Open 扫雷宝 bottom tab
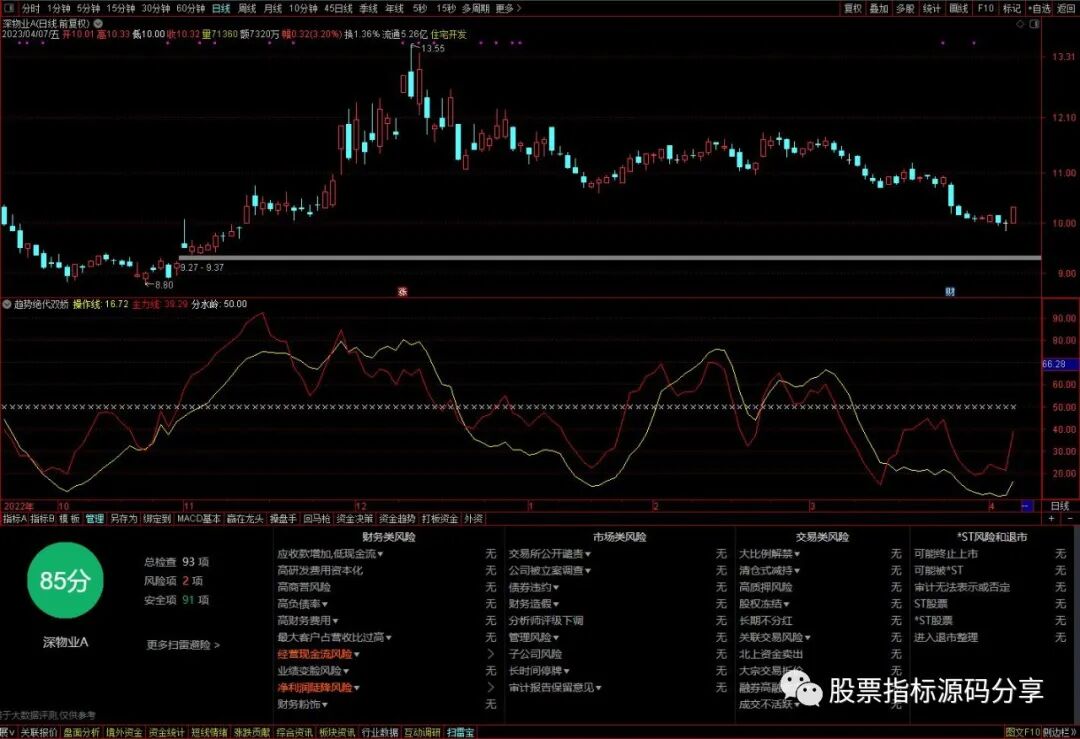This screenshot has height=739, width=1080. pyautogui.click(x=460, y=732)
